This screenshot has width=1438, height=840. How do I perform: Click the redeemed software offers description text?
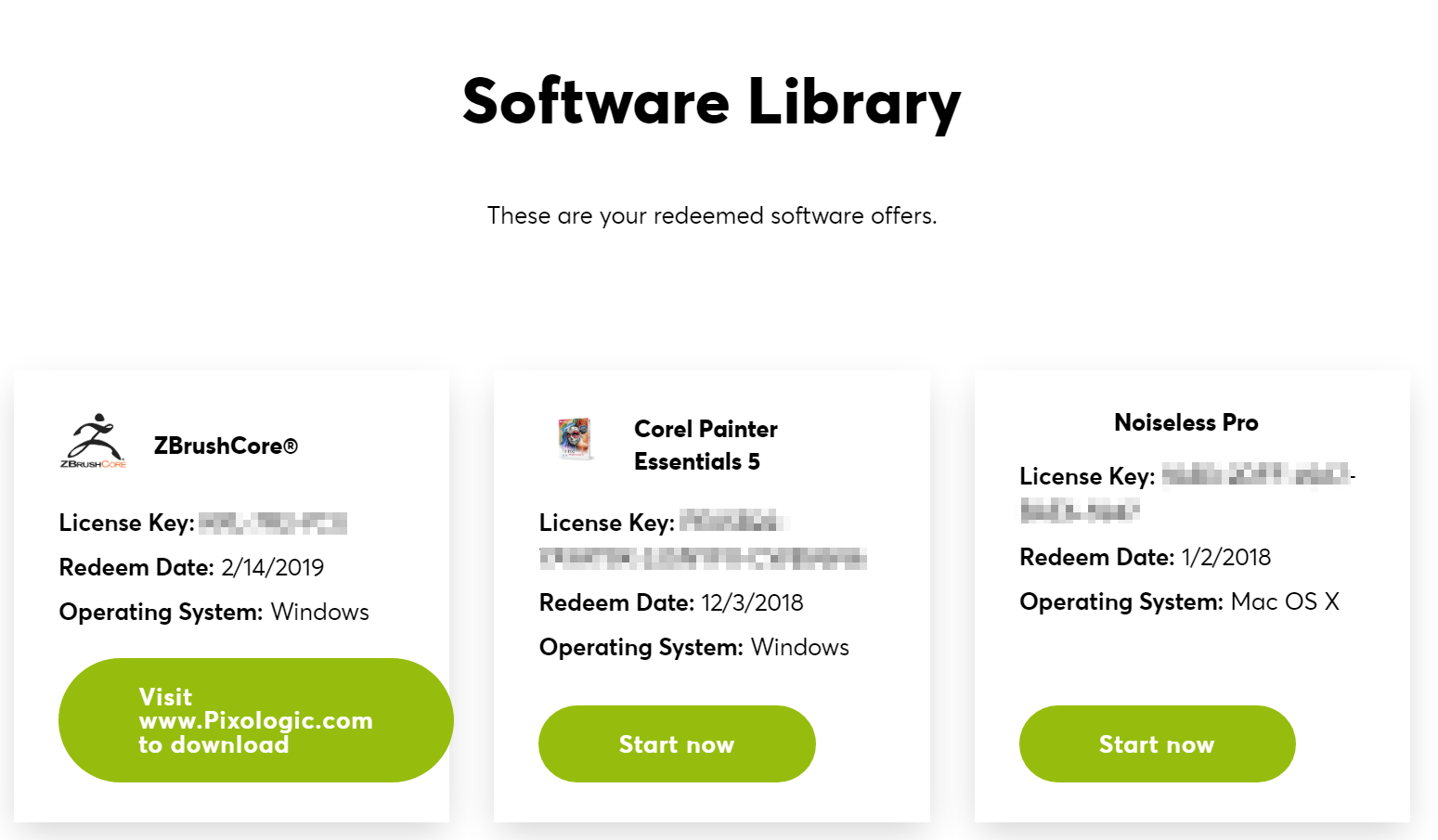click(712, 215)
